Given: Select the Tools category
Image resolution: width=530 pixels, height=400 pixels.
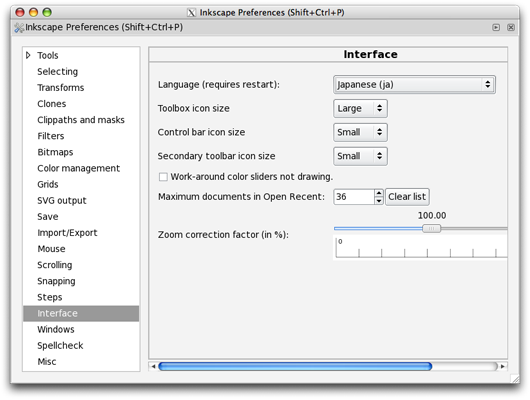Looking at the screenshot, I should (x=48, y=55).
